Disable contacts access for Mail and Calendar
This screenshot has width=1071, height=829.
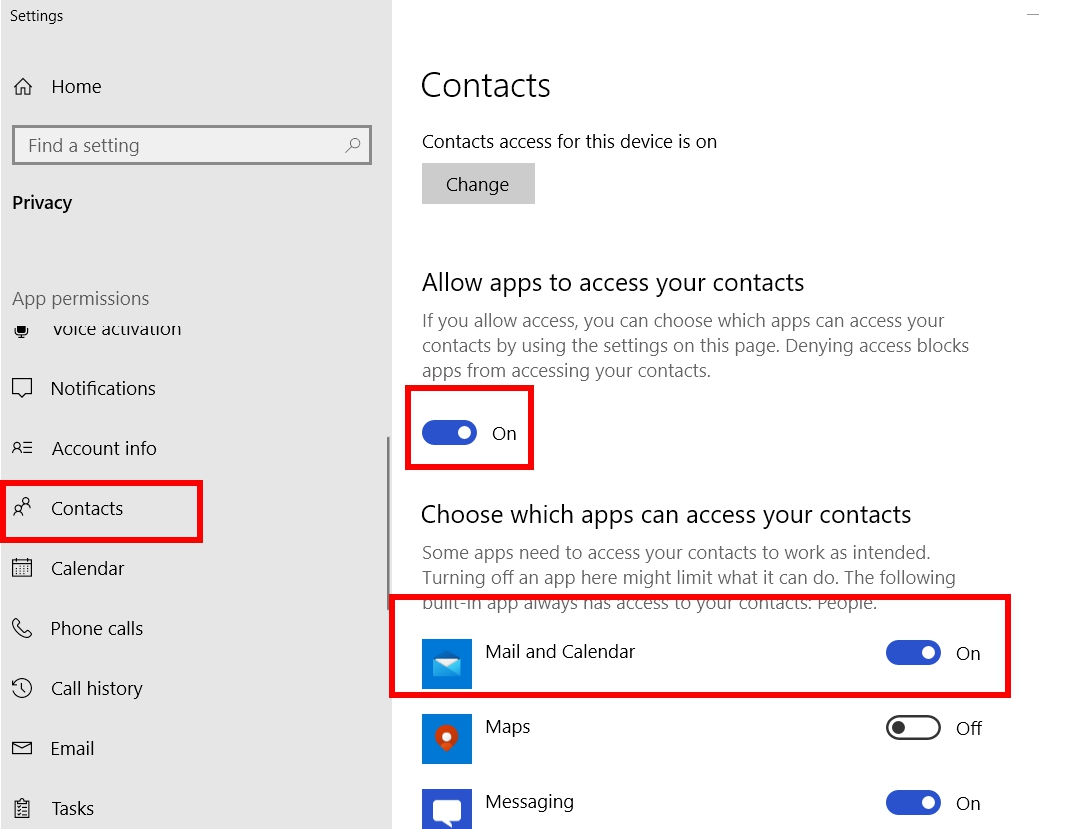[912, 652]
